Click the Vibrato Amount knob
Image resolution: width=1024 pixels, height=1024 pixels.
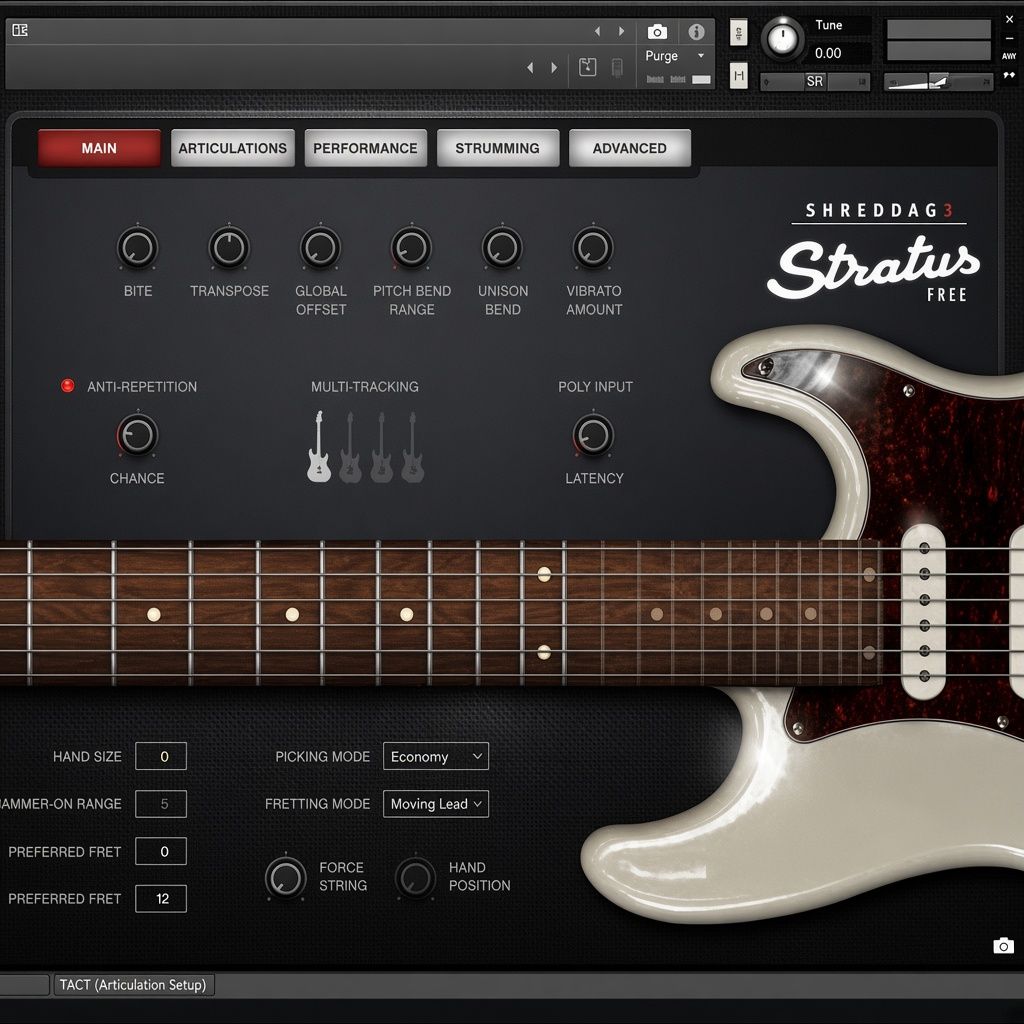[x=594, y=248]
